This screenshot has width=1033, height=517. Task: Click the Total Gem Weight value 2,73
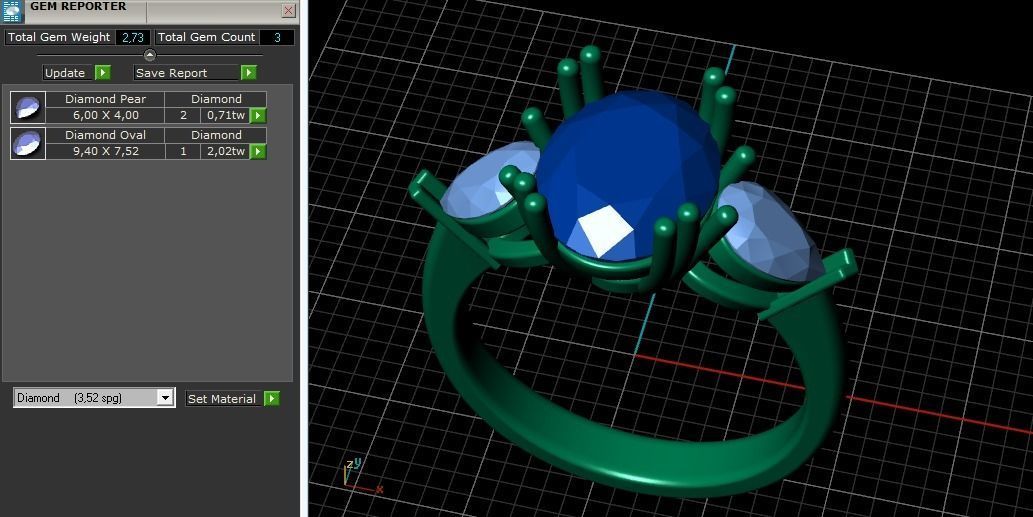point(132,38)
